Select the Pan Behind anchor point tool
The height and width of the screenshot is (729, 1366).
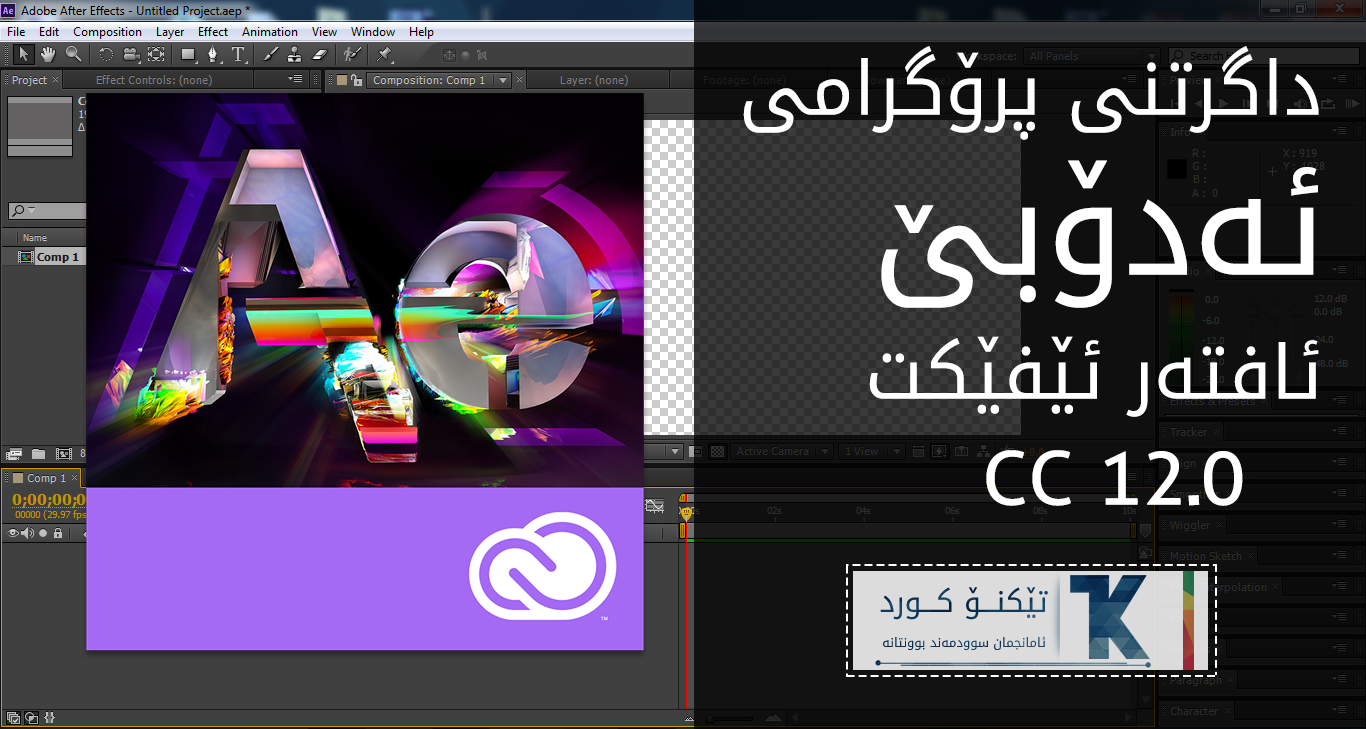[x=156, y=54]
